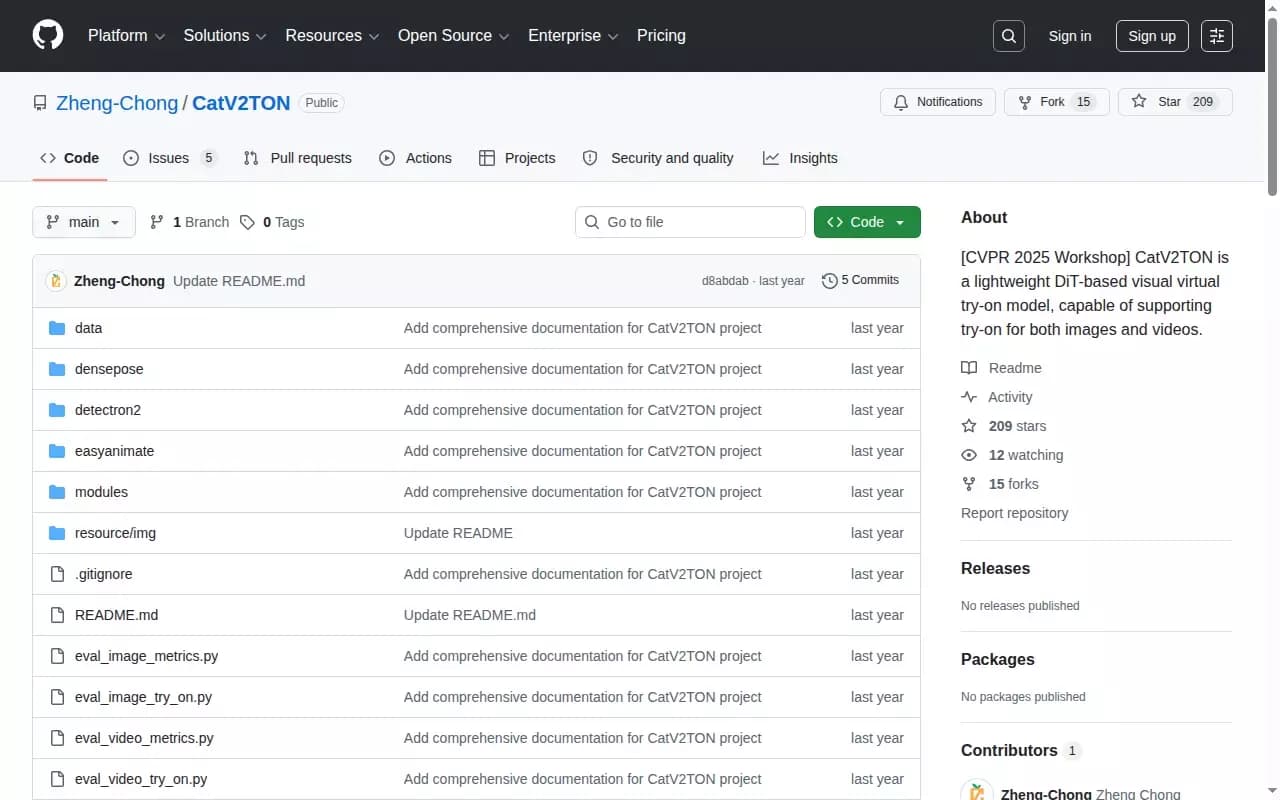Image resolution: width=1280 pixels, height=800 pixels.
Task: Click the README.md file icon
Action: tap(57, 615)
